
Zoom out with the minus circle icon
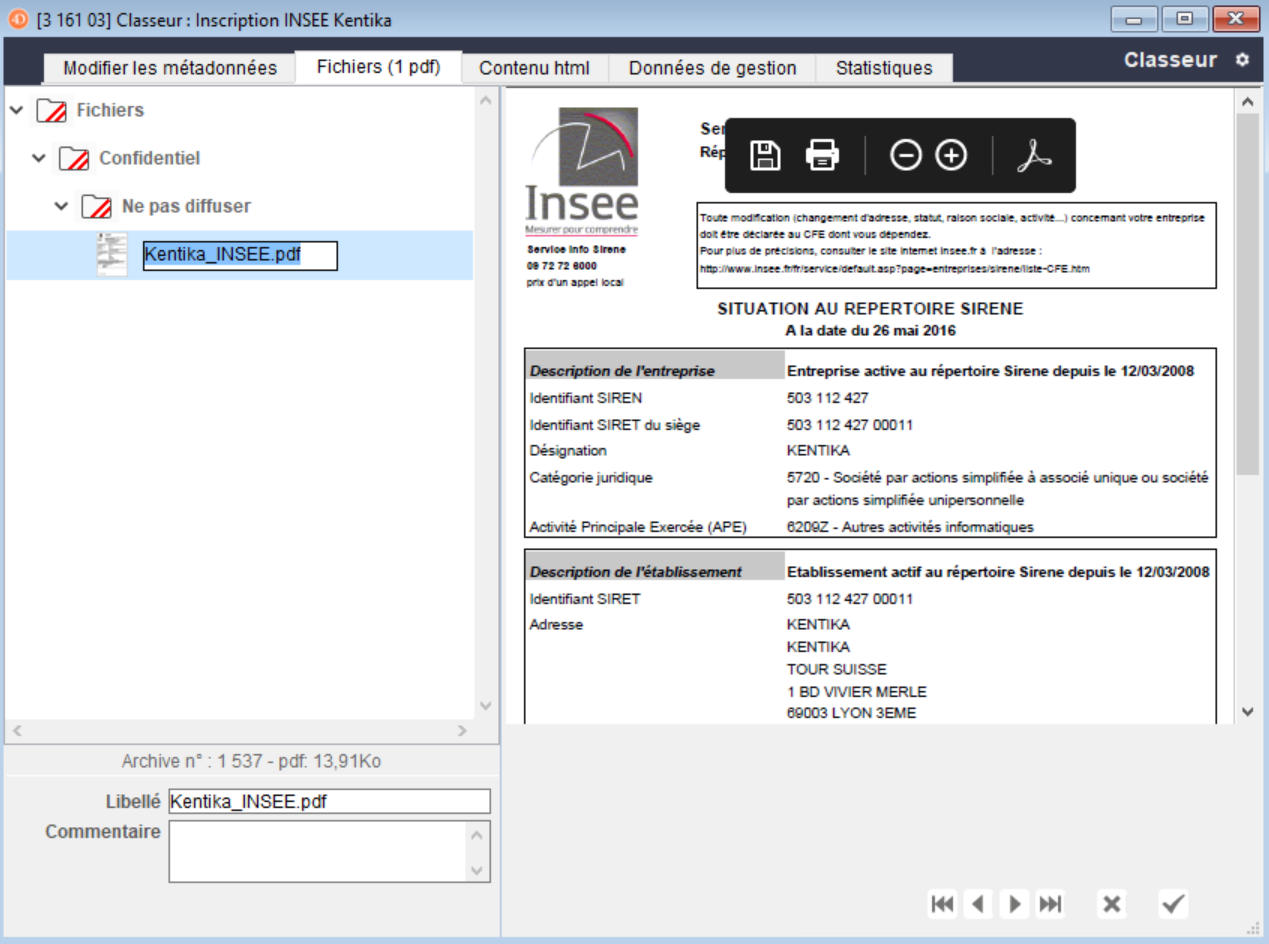(x=905, y=156)
